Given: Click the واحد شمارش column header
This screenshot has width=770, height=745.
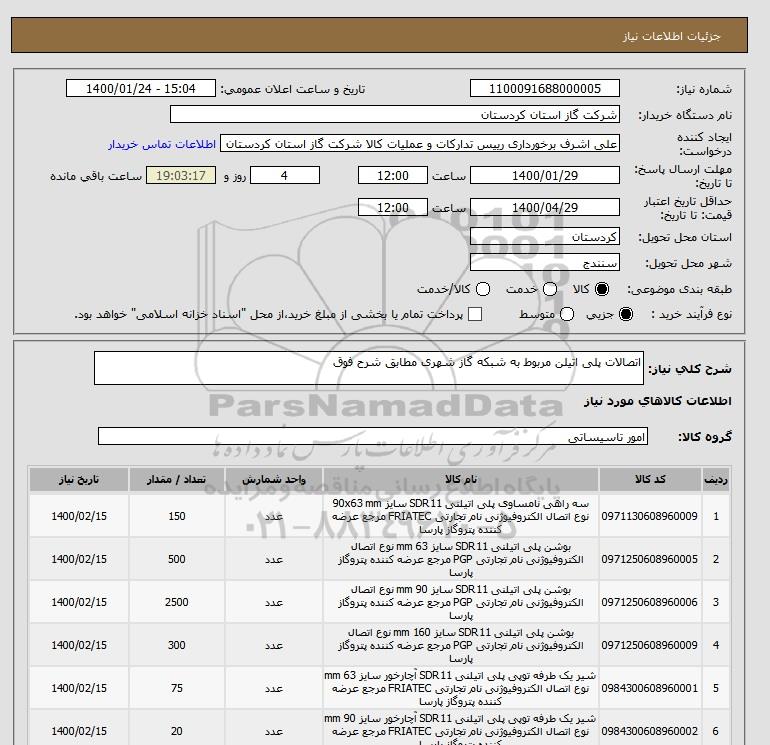Looking at the screenshot, I should tap(274, 479).
